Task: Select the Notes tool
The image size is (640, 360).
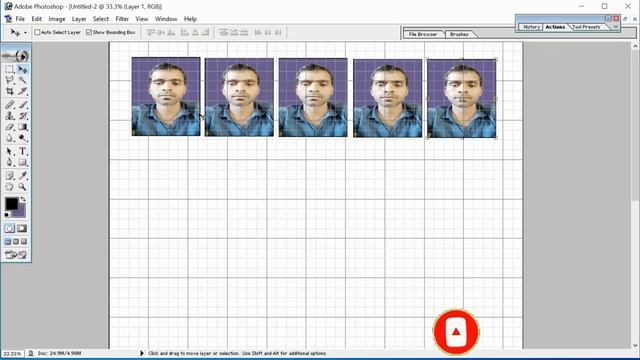Action: pyautogui.click(x=10, y=176)
